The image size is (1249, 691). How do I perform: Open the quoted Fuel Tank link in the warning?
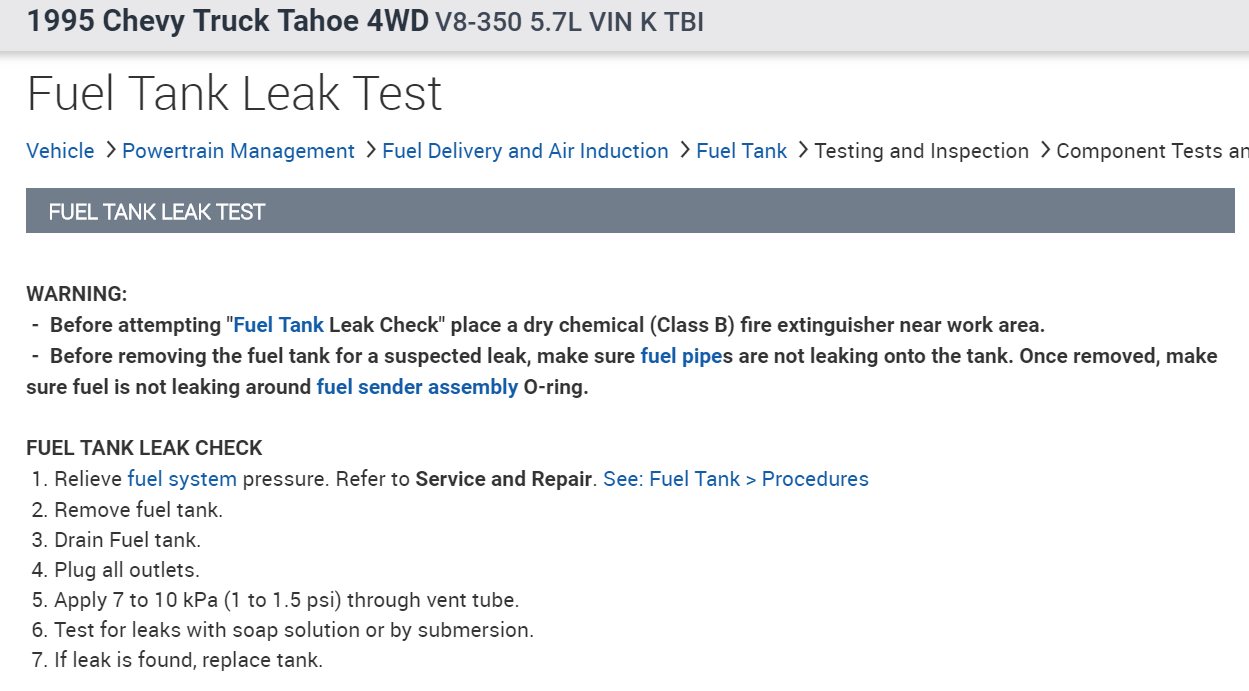(x=278, y=325)
